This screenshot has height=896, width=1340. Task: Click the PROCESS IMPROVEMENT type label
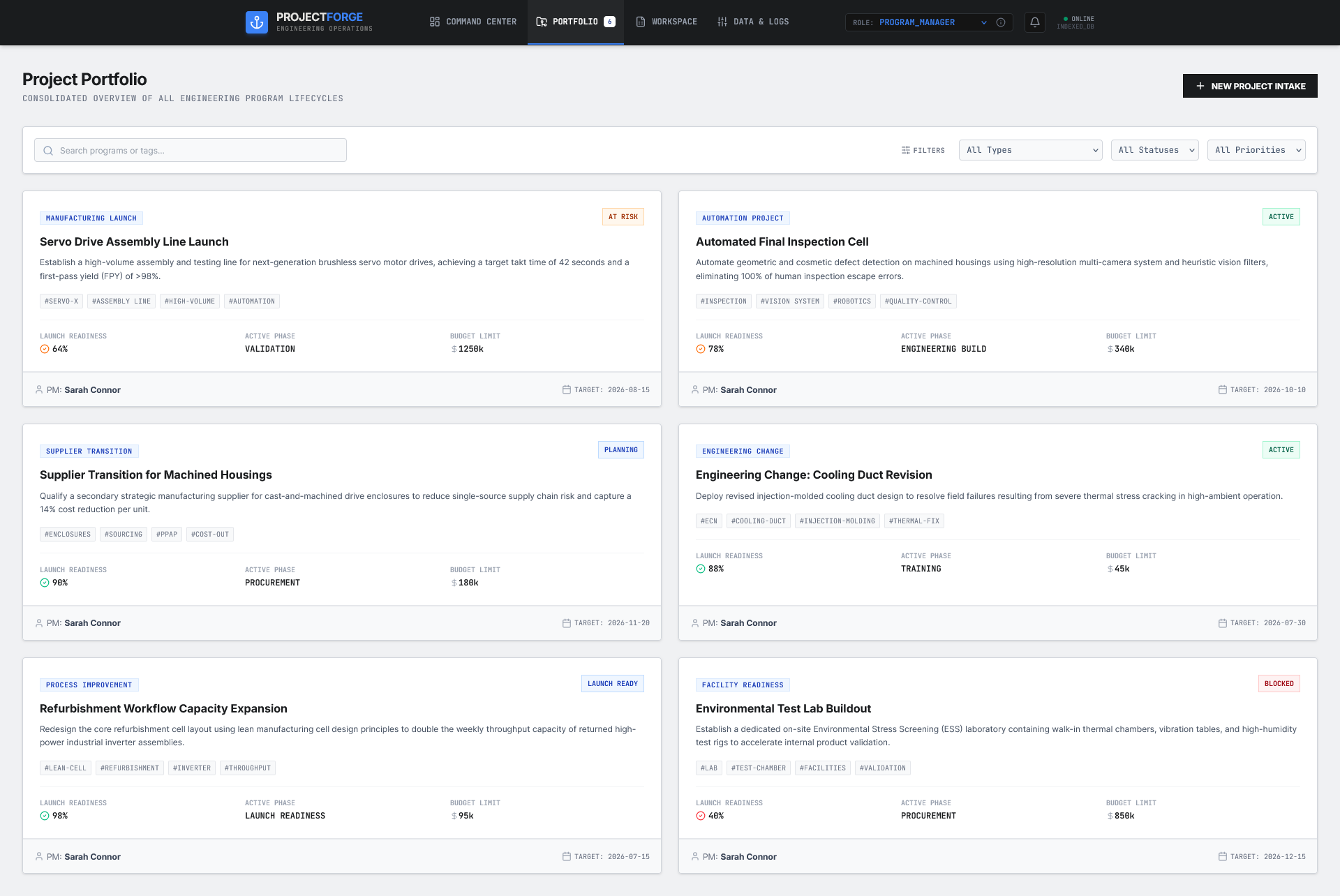tap(89, 685)
